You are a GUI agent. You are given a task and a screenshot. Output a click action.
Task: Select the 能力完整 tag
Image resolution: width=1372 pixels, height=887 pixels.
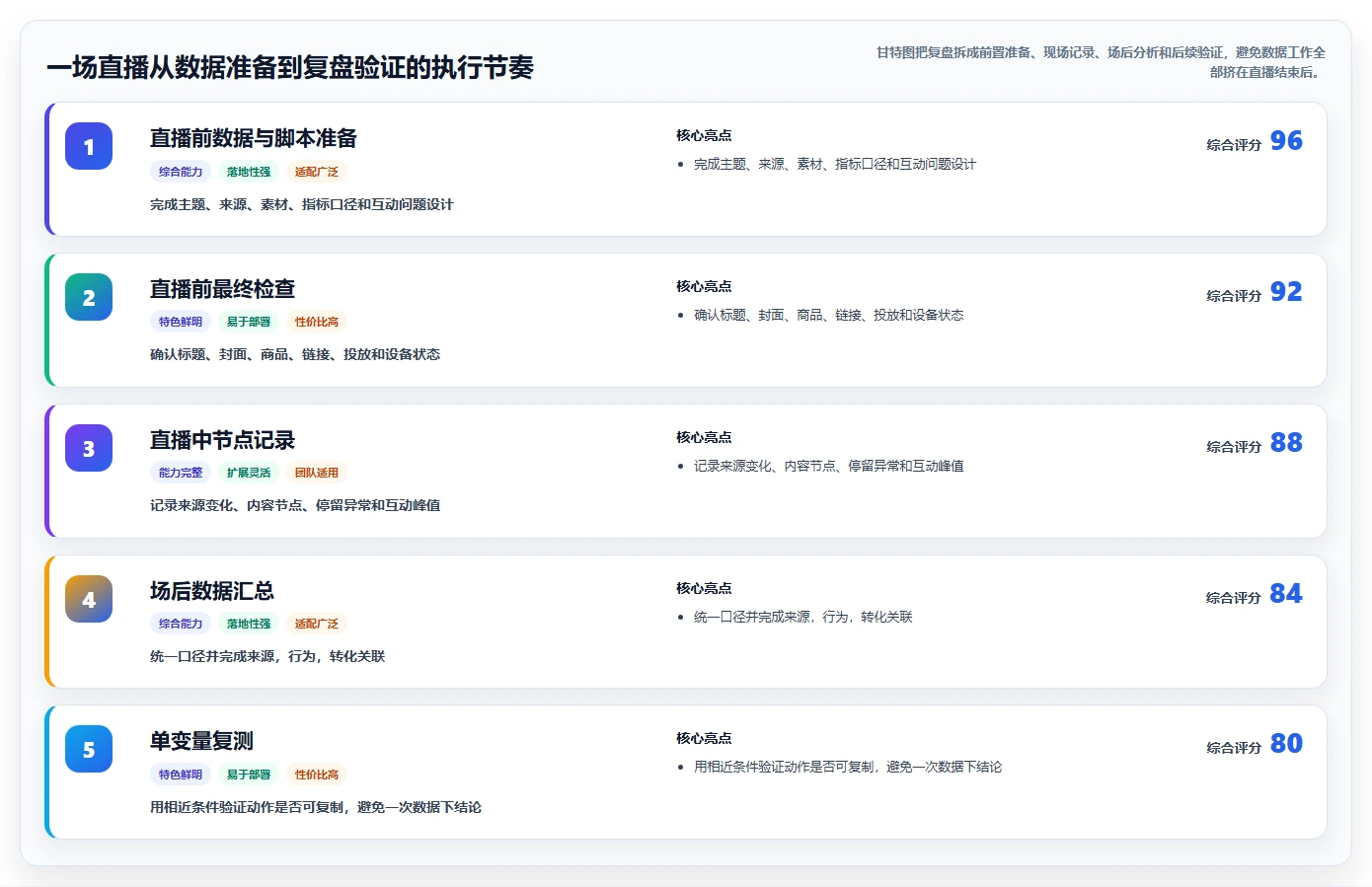pyautogui.click(x=181, y=473)
